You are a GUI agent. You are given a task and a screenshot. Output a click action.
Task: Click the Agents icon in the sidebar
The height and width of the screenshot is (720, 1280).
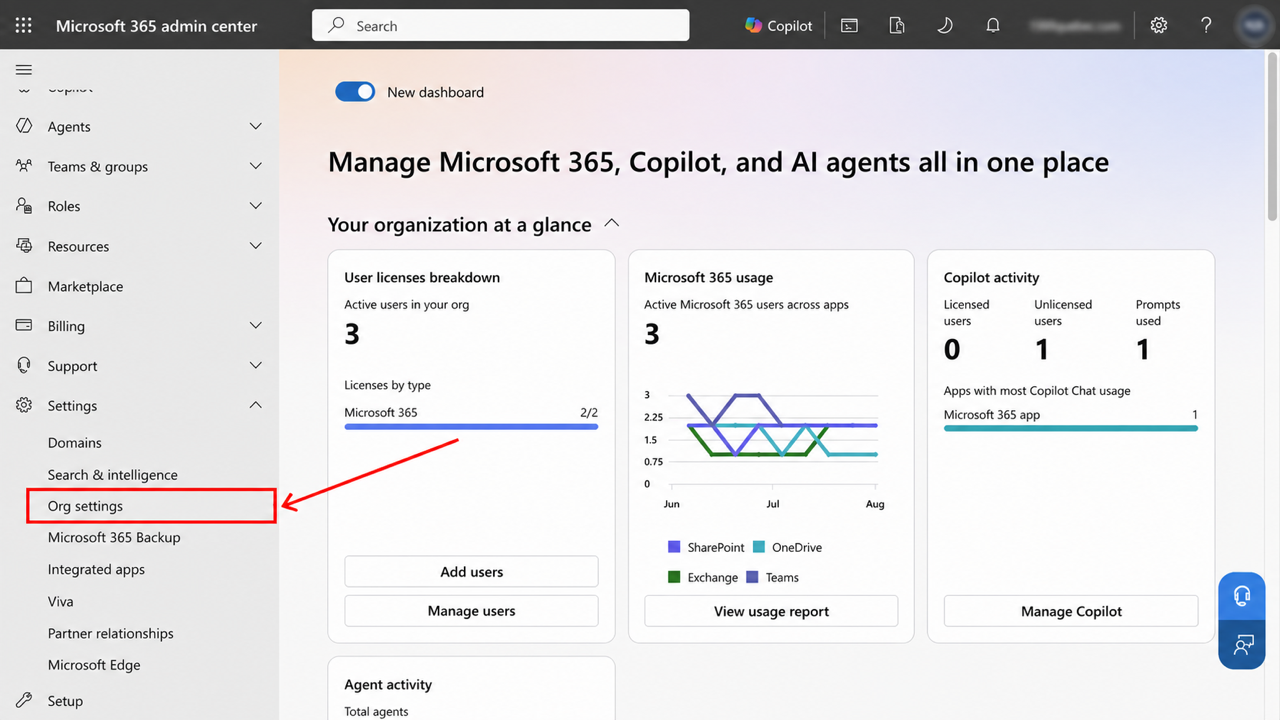[24, 126]
